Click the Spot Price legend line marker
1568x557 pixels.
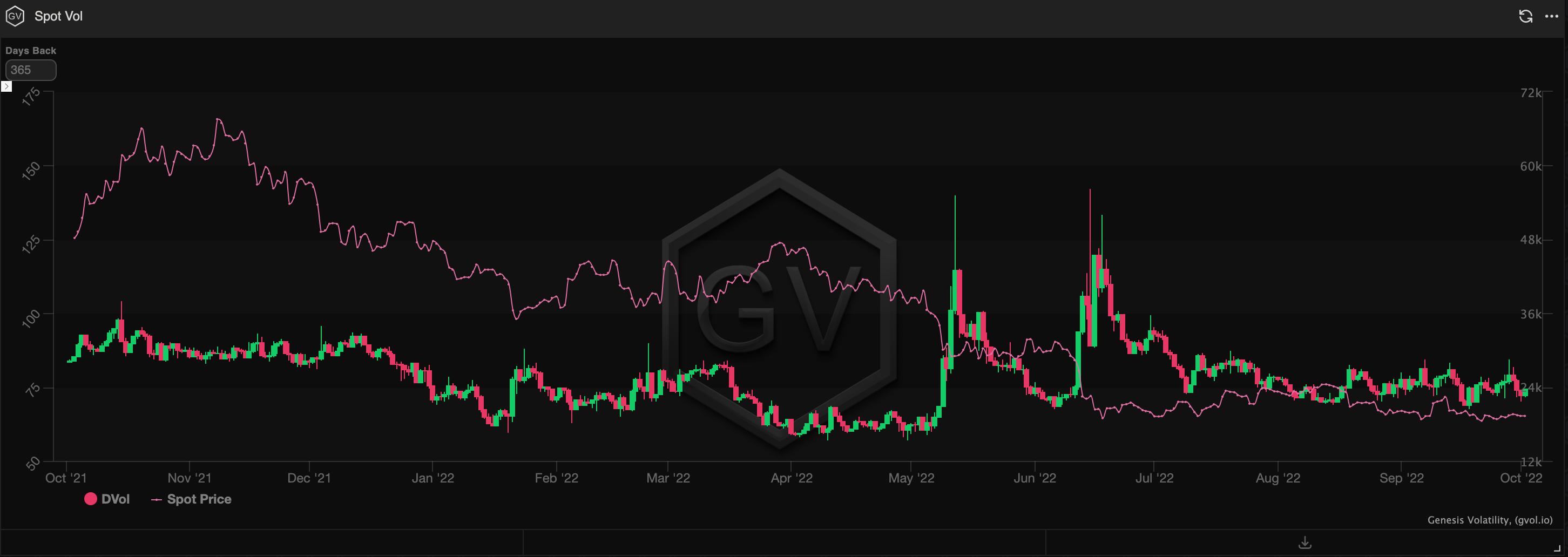click(157, 500)
